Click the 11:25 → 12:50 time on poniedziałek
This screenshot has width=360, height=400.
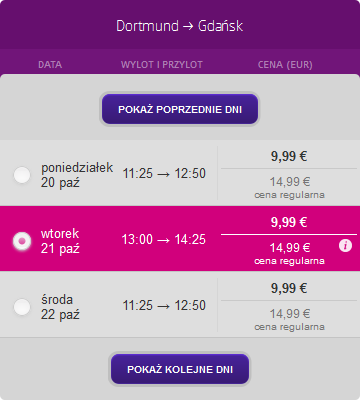coord(164,173)
